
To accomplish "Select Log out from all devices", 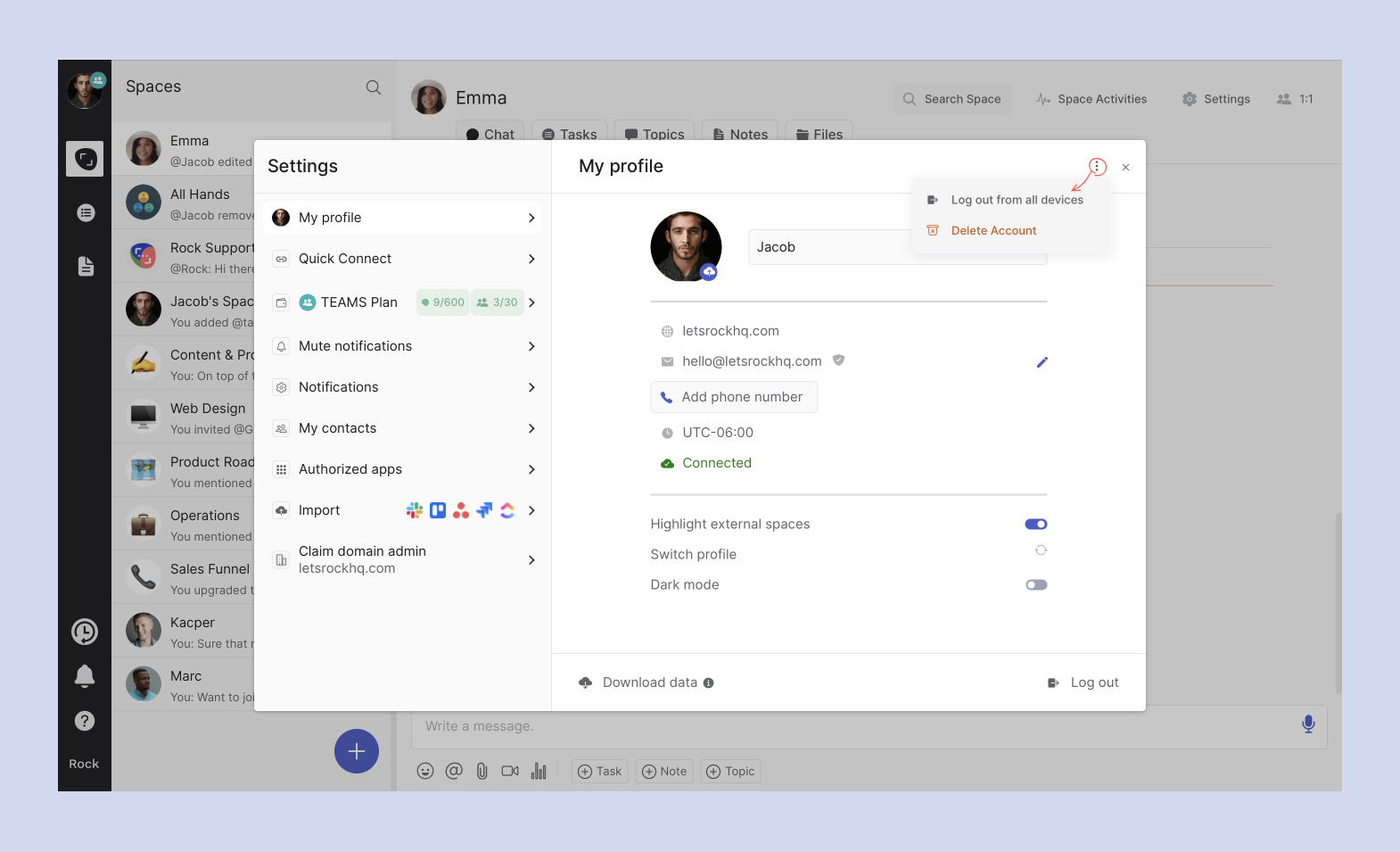I will 1017,200.
